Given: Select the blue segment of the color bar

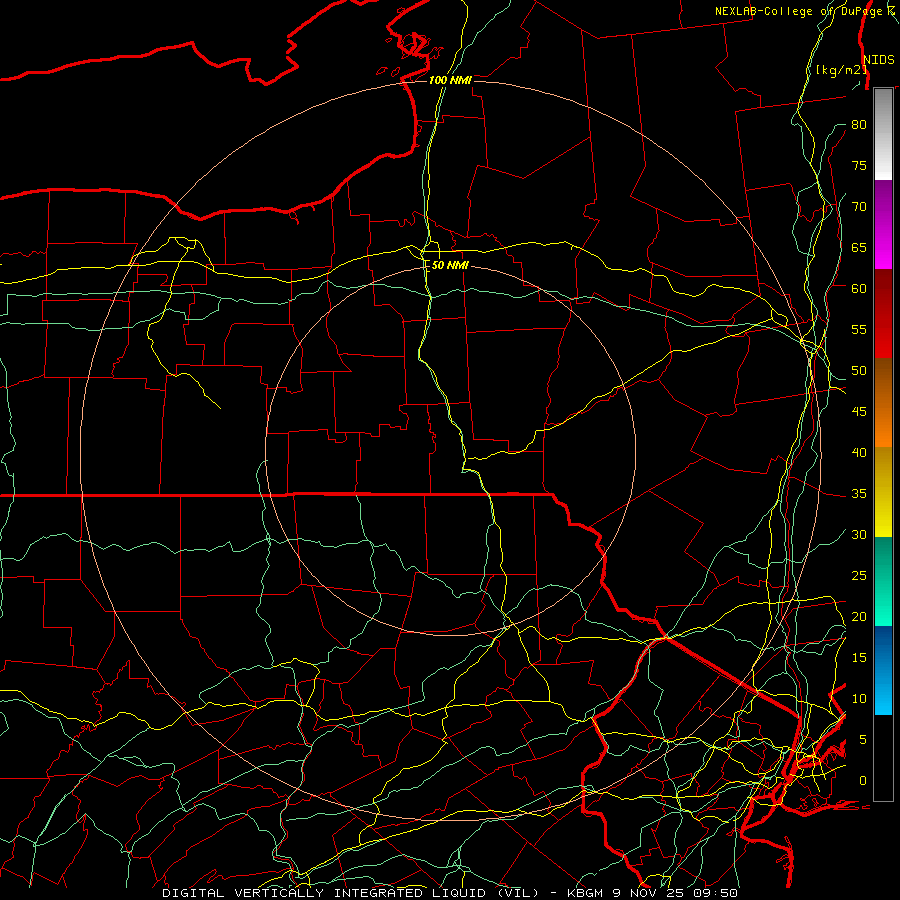Looking at the screenshot, I should (883, 670).
